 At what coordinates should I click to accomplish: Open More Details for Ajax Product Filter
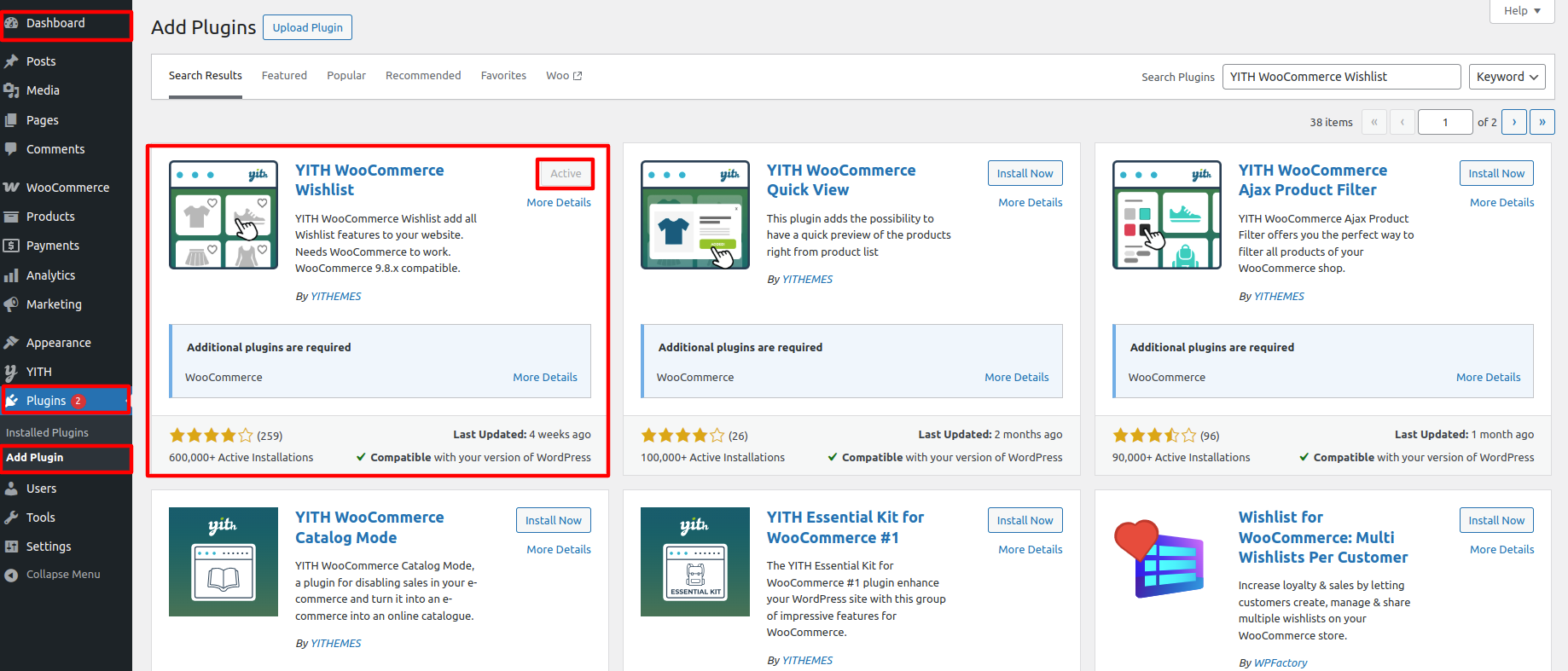point(1501,203)
